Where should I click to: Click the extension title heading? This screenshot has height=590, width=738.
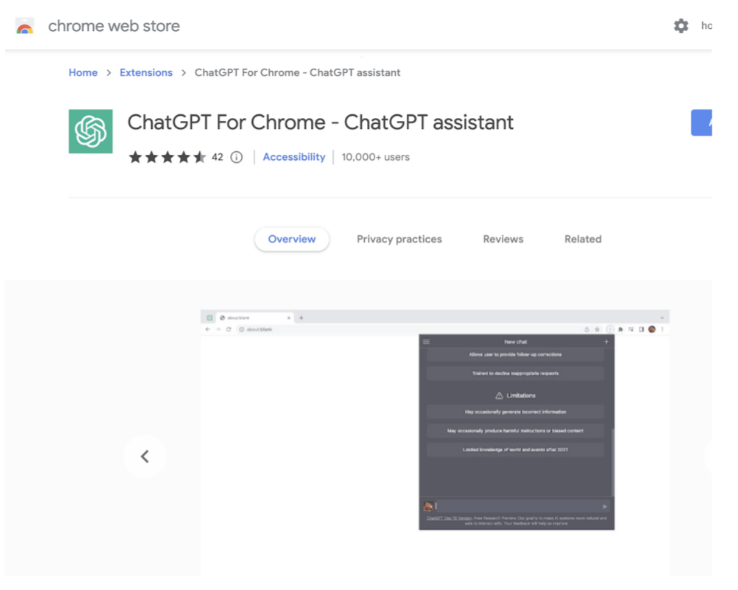pos(320,122)
